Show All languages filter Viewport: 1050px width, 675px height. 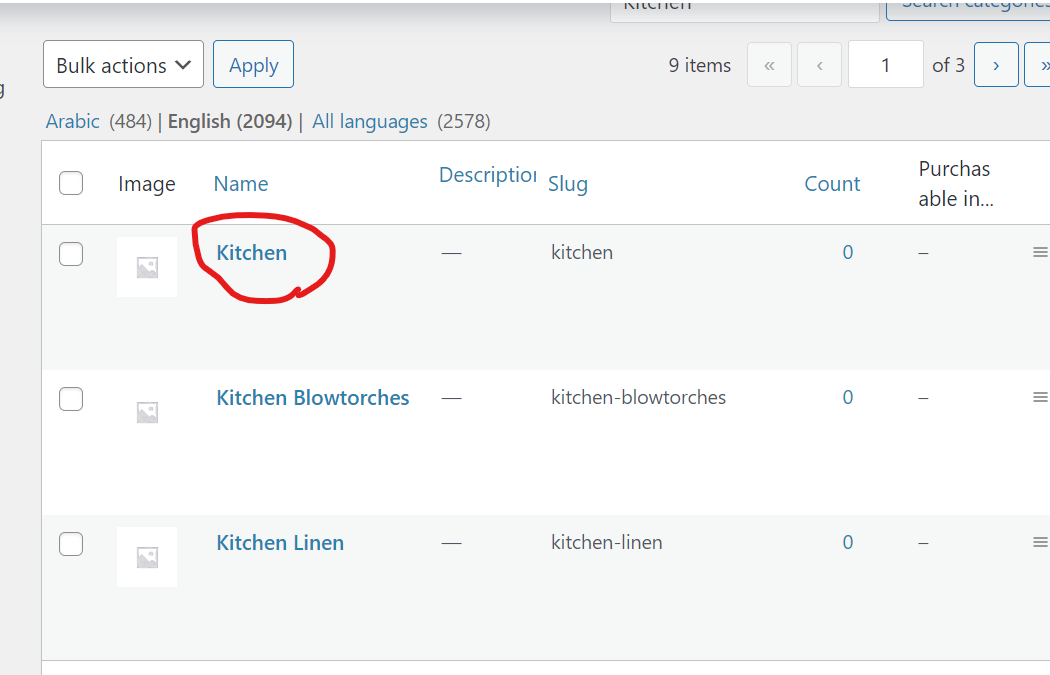tap(370, 121)
